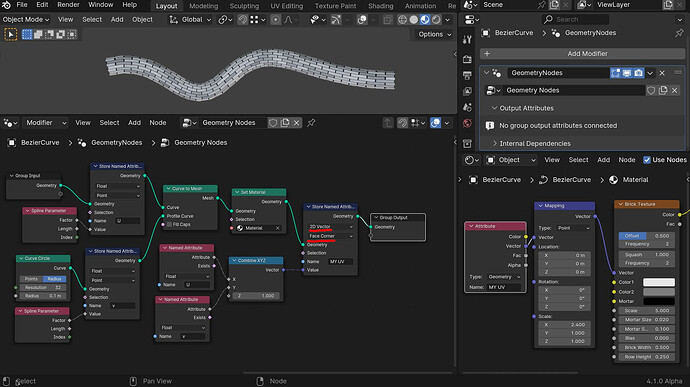Click Mapping Scale X value 2.400
This screenshot has height=387, width=690.
[565, 325]
